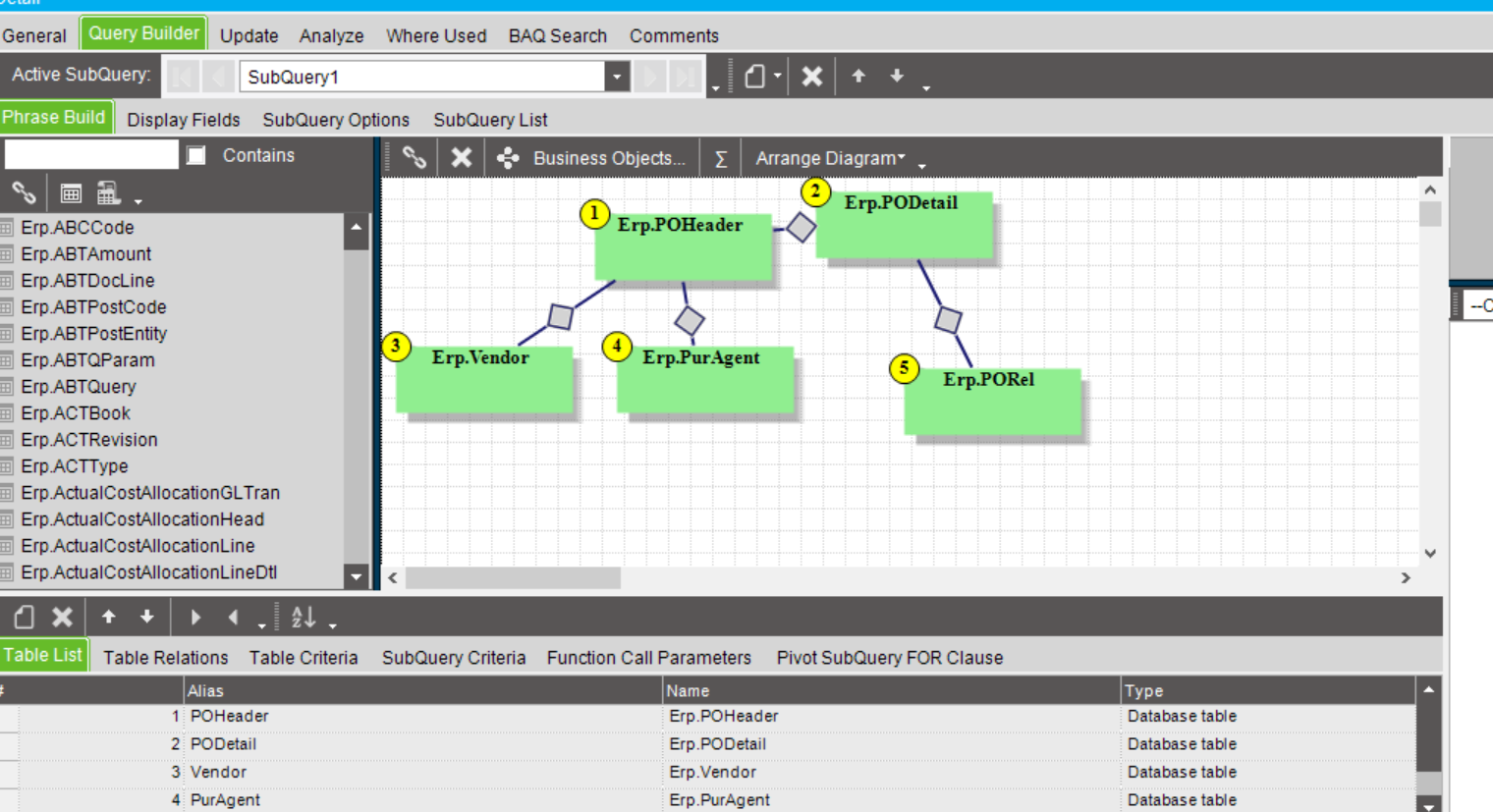Select the Table Relations tab
This screenshot has height=812, width=1493.
tap(166, 658)
